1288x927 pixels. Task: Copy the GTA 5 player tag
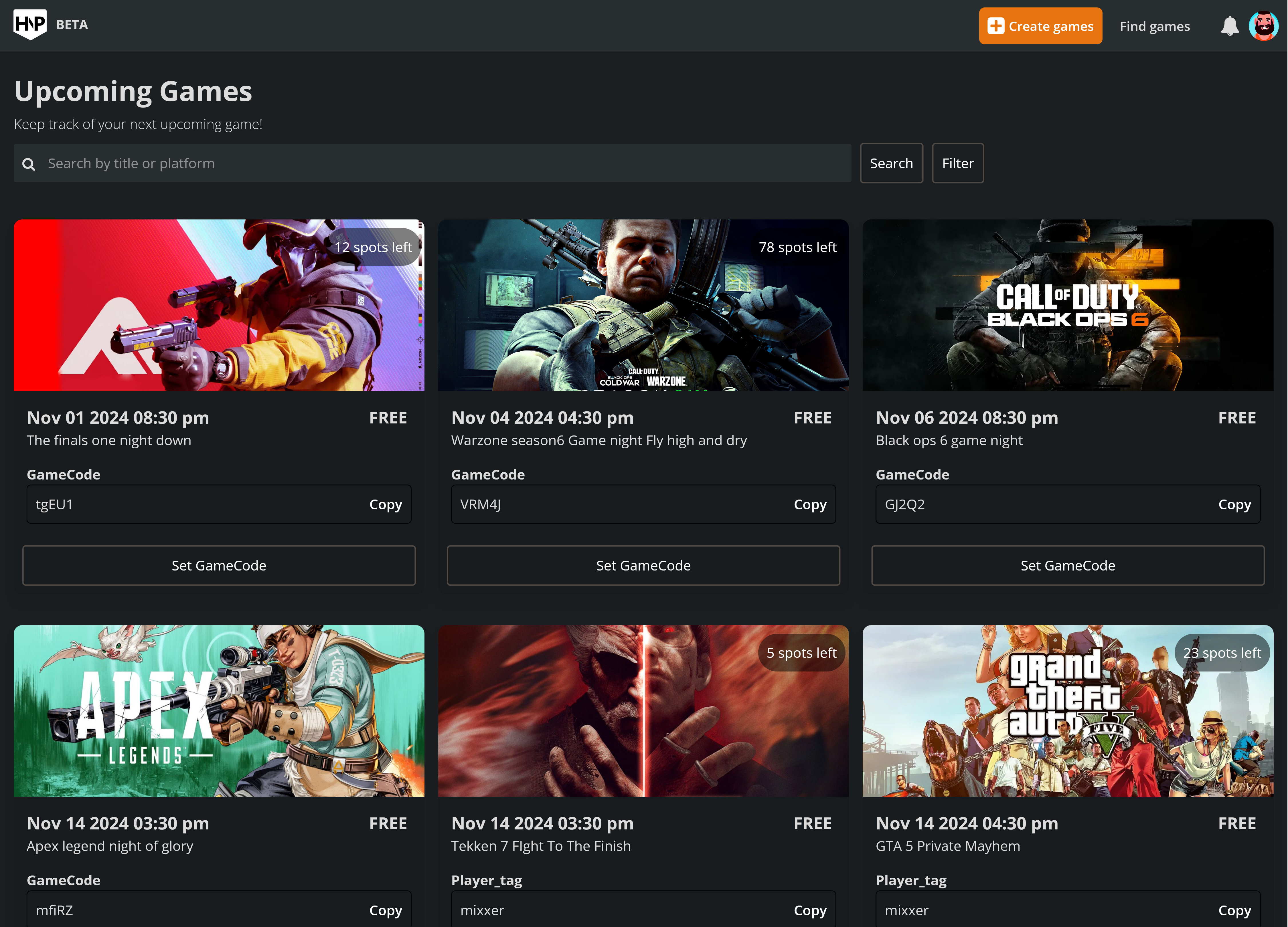click(1234, 910)
